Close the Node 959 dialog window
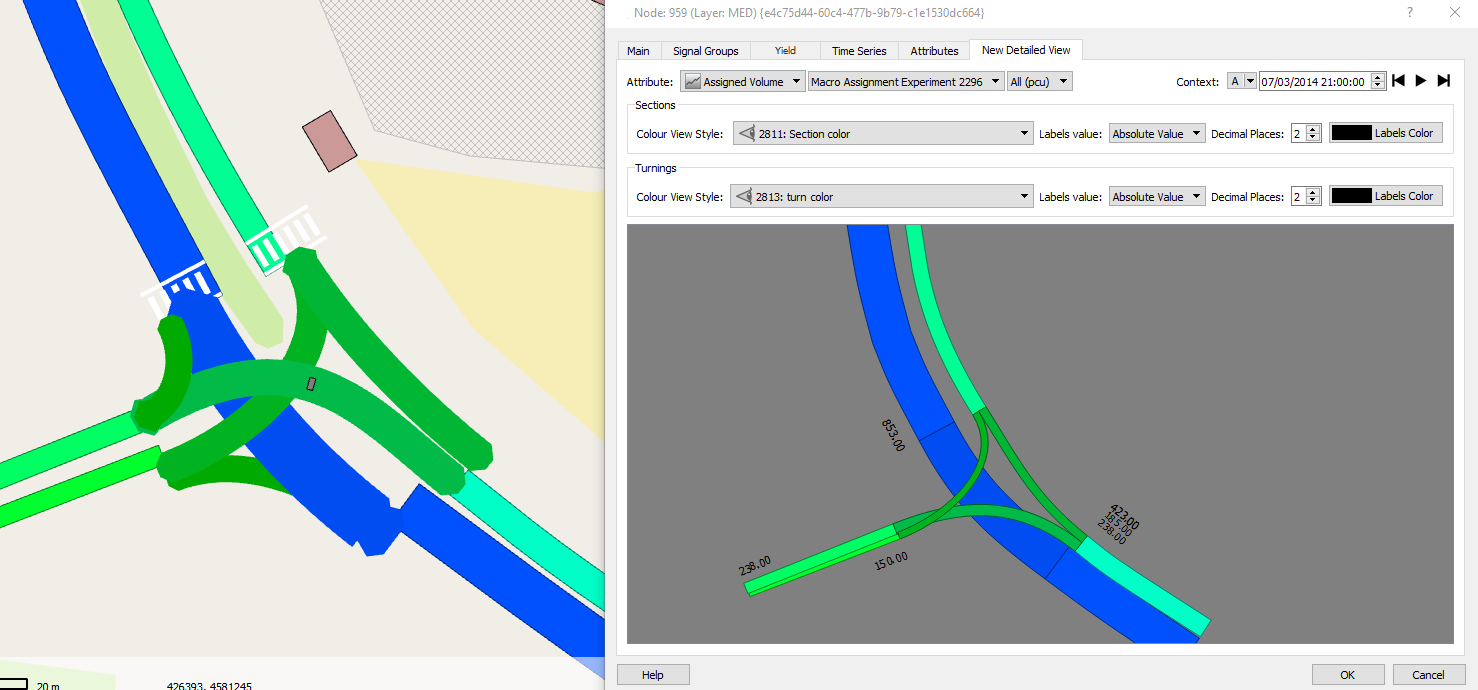The height and width of the screenshot is (690, 1478). click(1454, 13)
